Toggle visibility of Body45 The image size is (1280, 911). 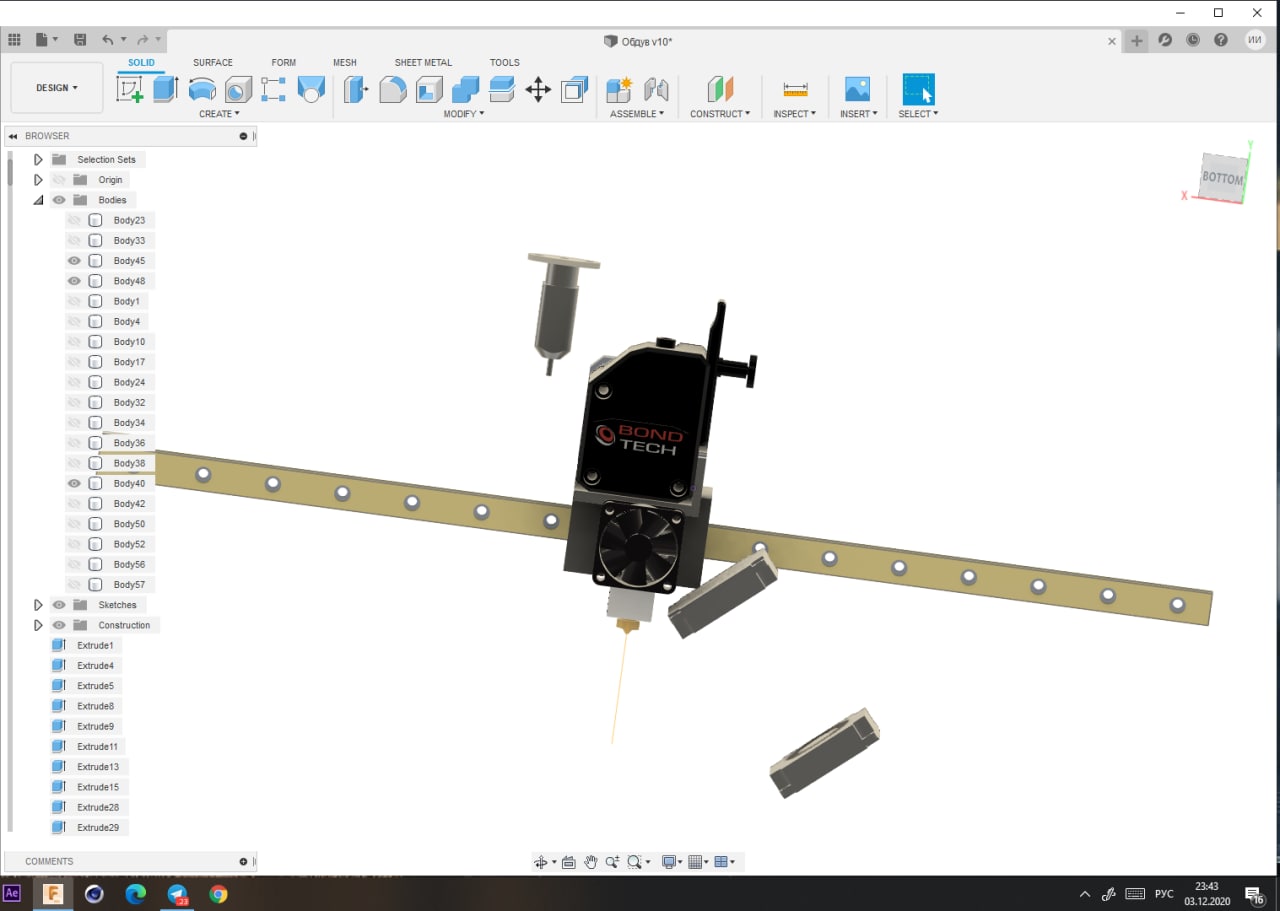click(x=74, y=261)
